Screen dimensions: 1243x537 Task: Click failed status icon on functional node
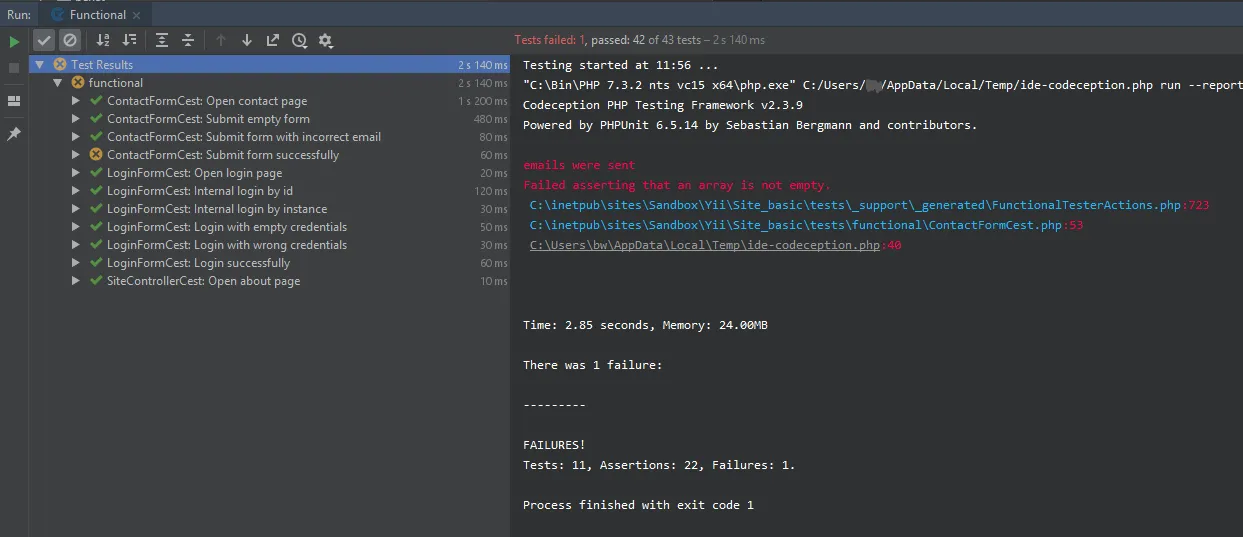[x=78, y=83]
